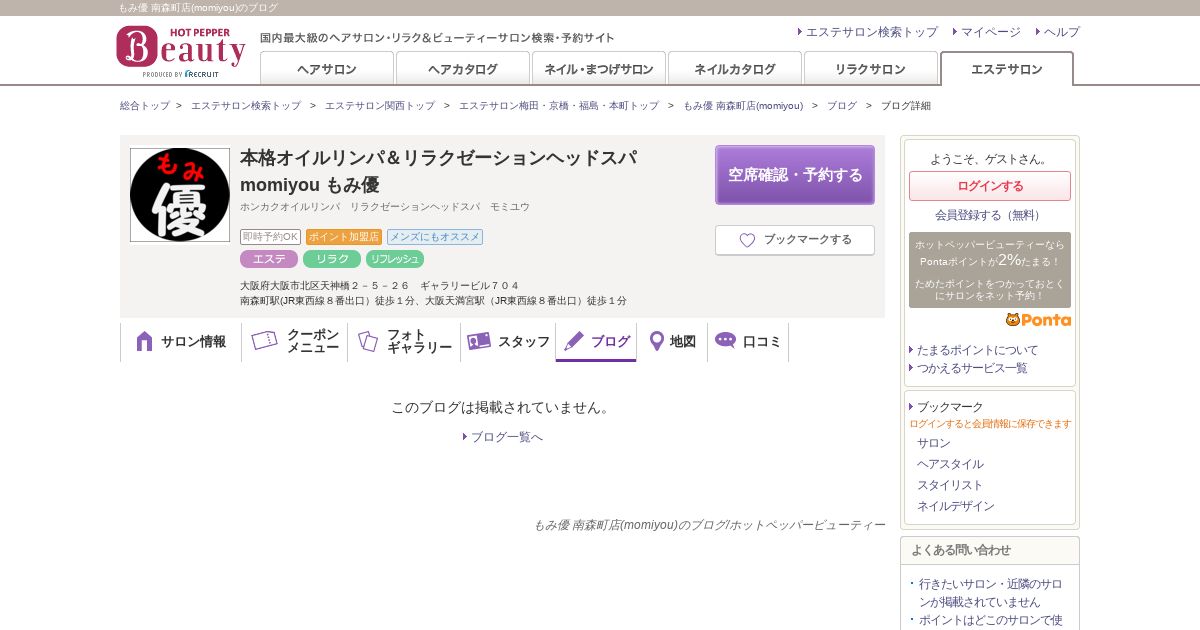Click the よくある問い合わせ heading
Image resolution: width=1200 pixels, height=630 pixels.
pos(961,550)
